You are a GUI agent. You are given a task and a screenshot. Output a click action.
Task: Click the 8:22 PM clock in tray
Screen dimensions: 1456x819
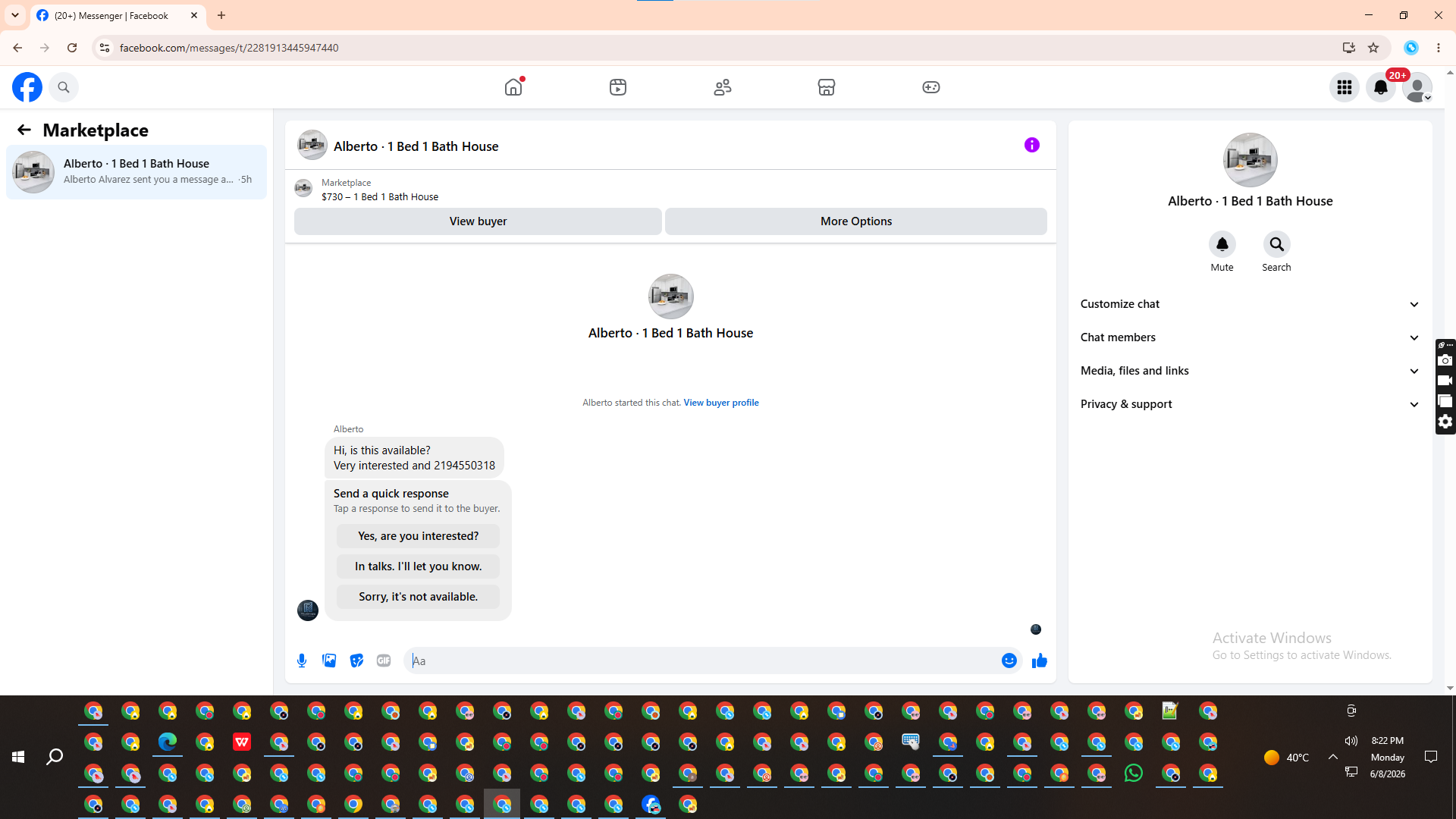tap(1388, 741)
